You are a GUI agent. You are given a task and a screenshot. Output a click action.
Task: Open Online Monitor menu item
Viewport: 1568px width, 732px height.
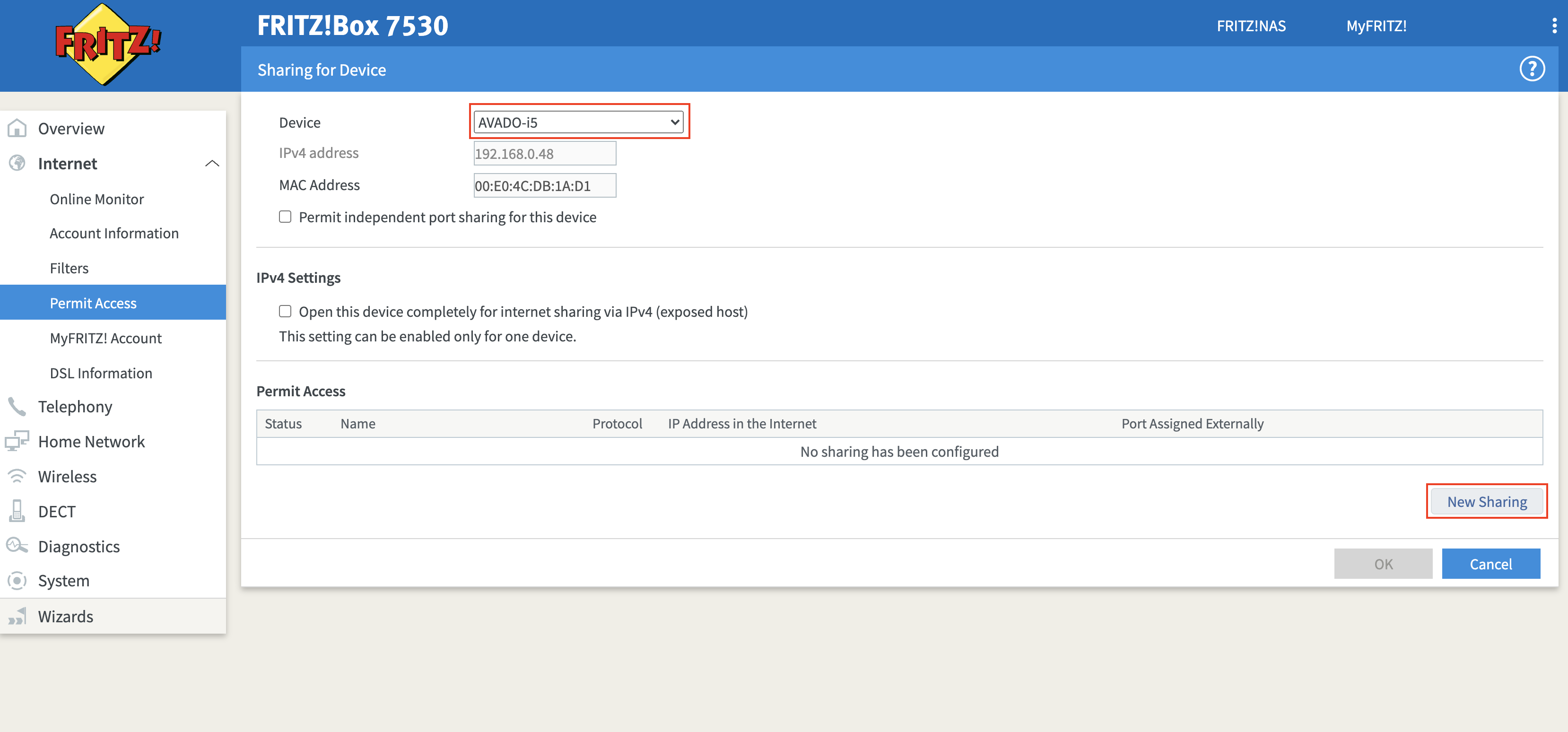97,199
